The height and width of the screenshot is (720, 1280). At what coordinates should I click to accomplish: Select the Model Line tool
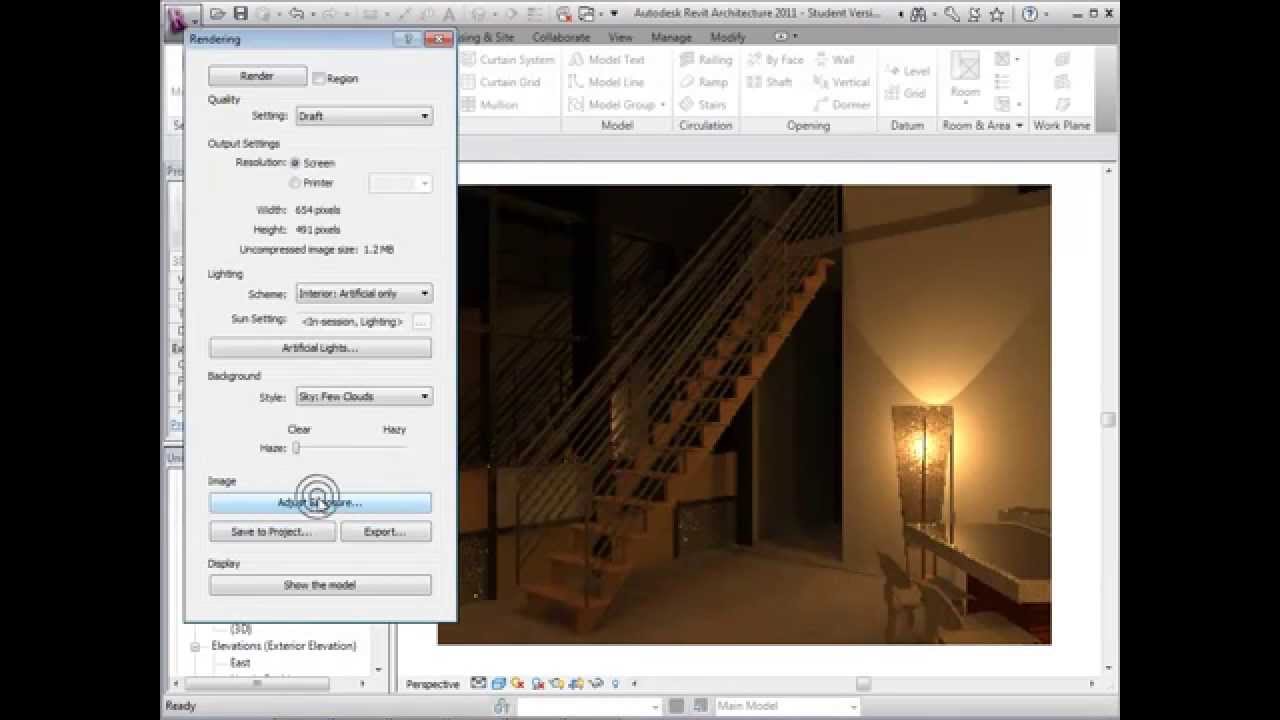(607, 82)
